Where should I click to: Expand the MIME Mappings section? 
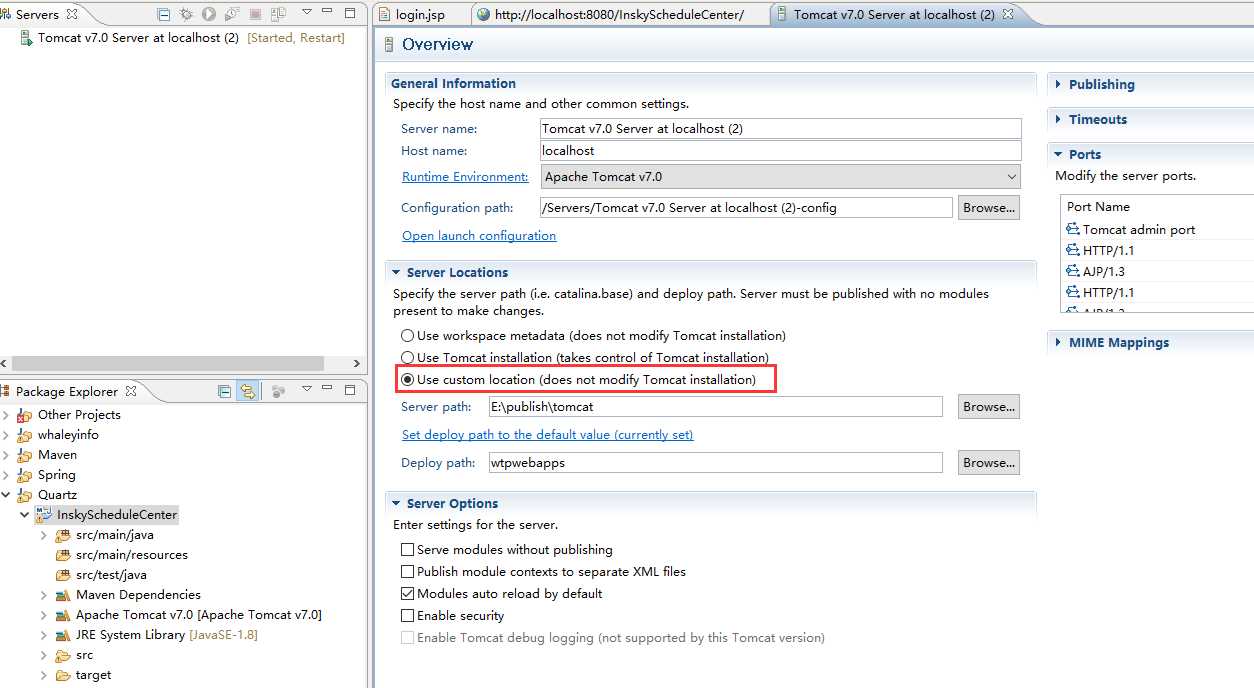(x=1058, y=343)
